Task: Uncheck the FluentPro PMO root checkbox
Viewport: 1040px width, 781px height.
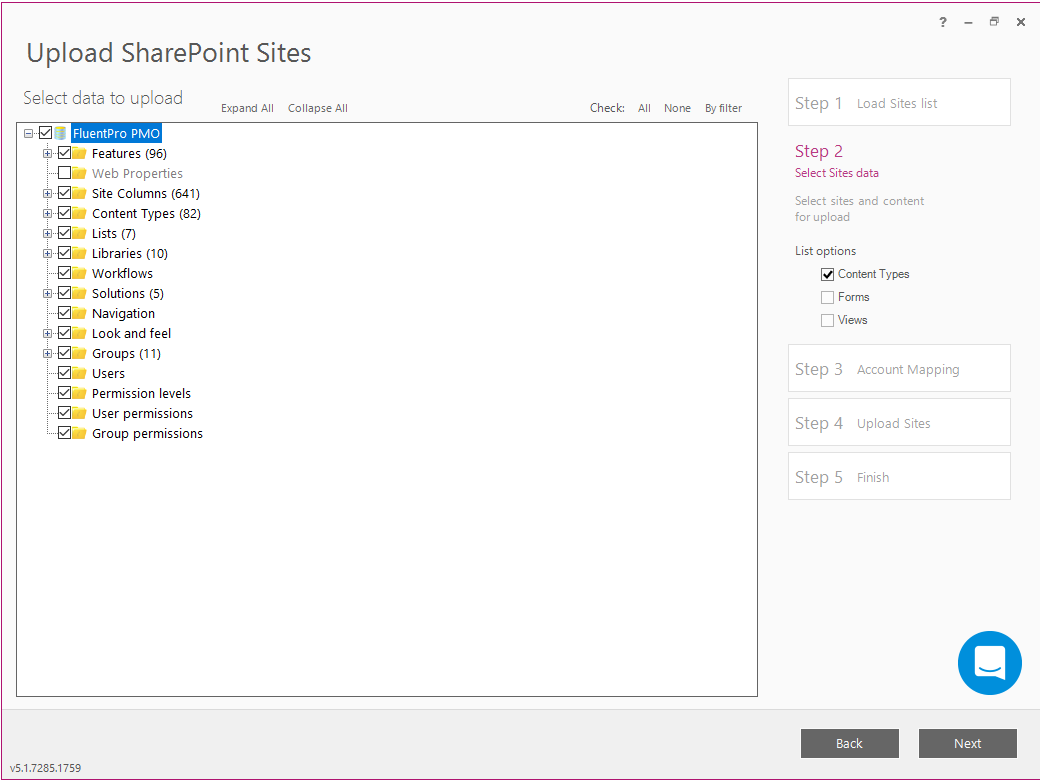Action: [45, 133]
